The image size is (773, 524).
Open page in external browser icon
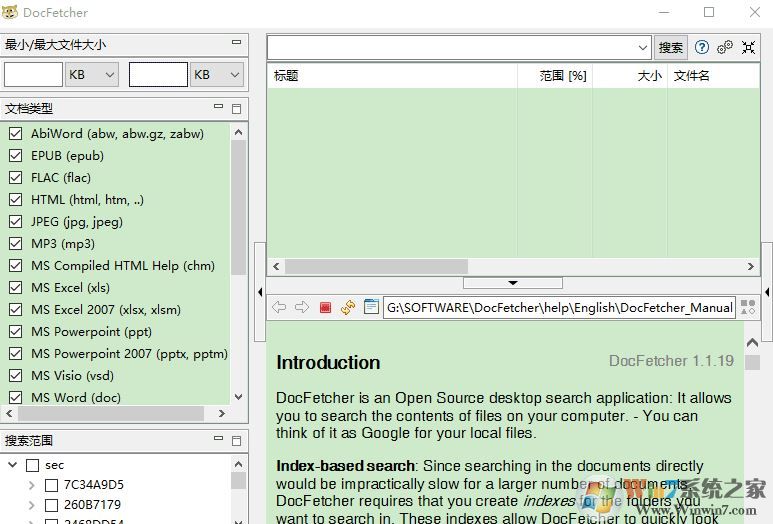(371, 307)
